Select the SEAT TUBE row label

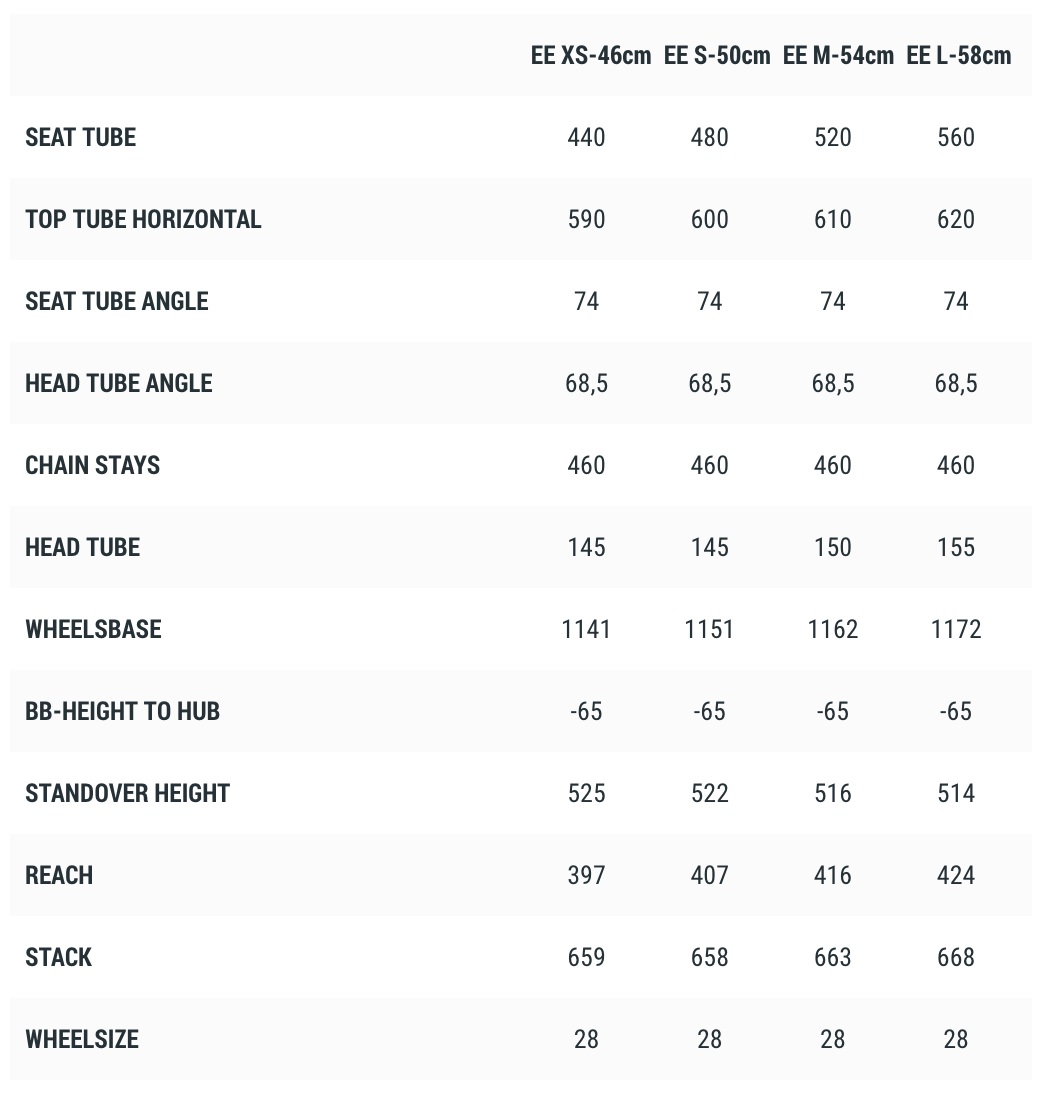click(81, 138)
